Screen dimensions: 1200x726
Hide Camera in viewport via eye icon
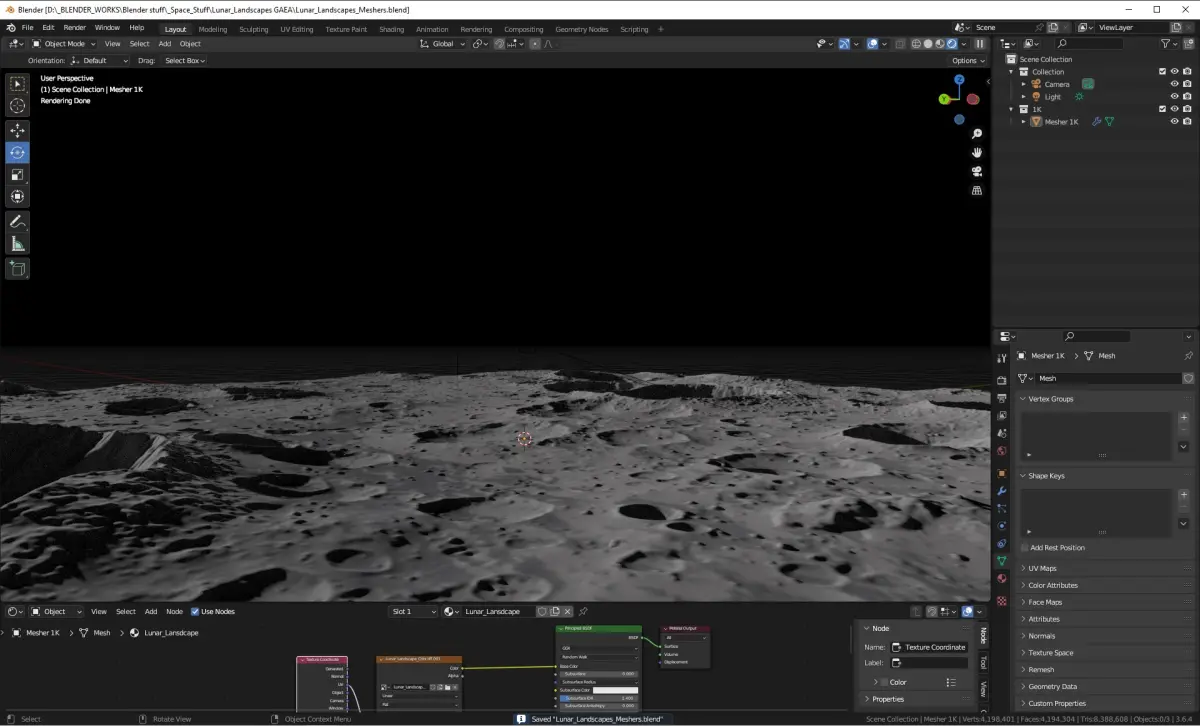(1175, 84)
